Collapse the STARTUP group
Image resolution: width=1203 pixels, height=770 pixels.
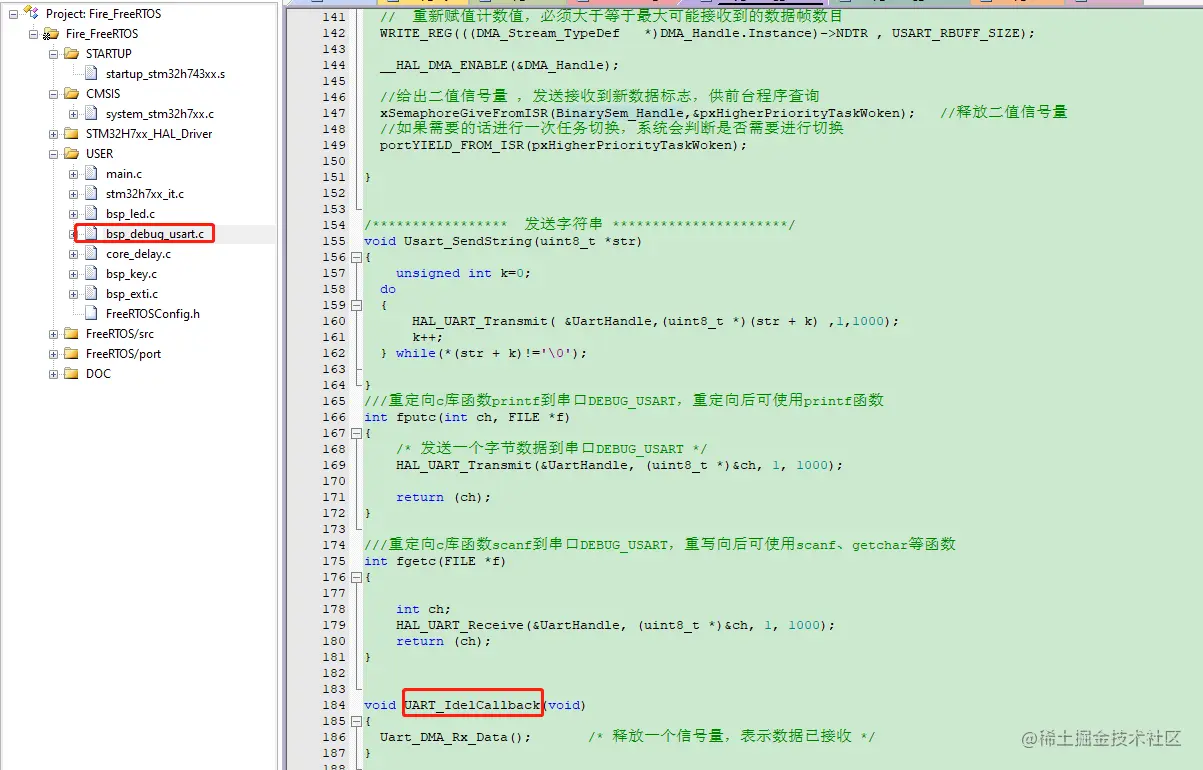[54, 53]
